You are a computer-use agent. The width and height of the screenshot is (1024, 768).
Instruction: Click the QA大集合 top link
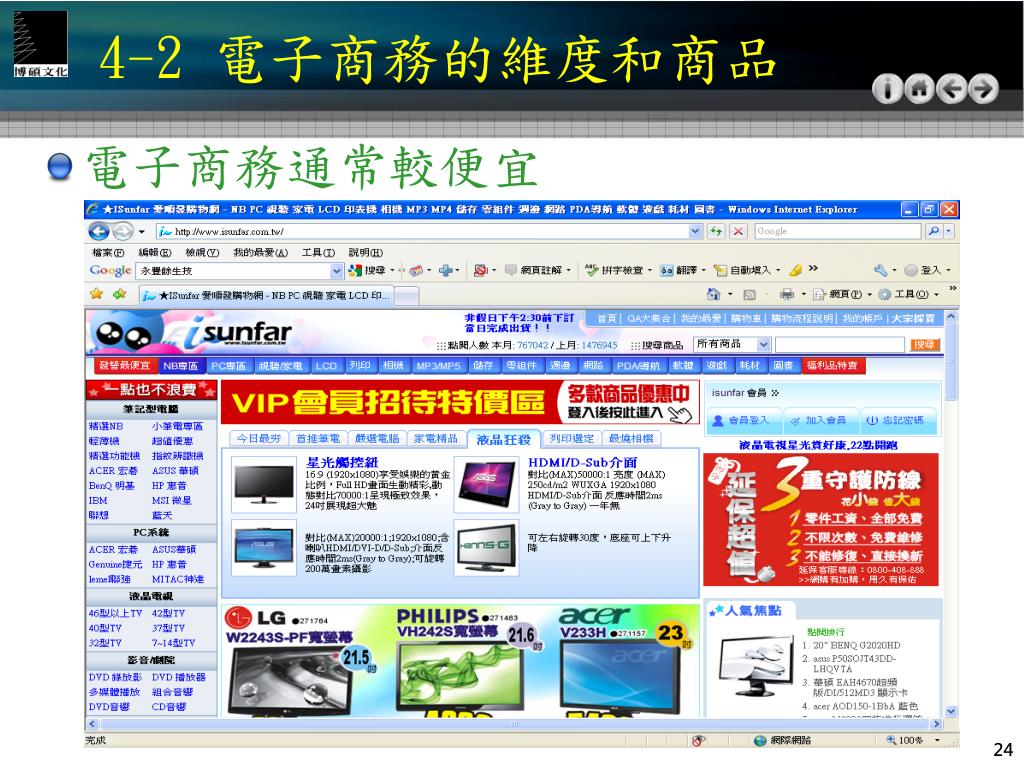pos(648,319)
